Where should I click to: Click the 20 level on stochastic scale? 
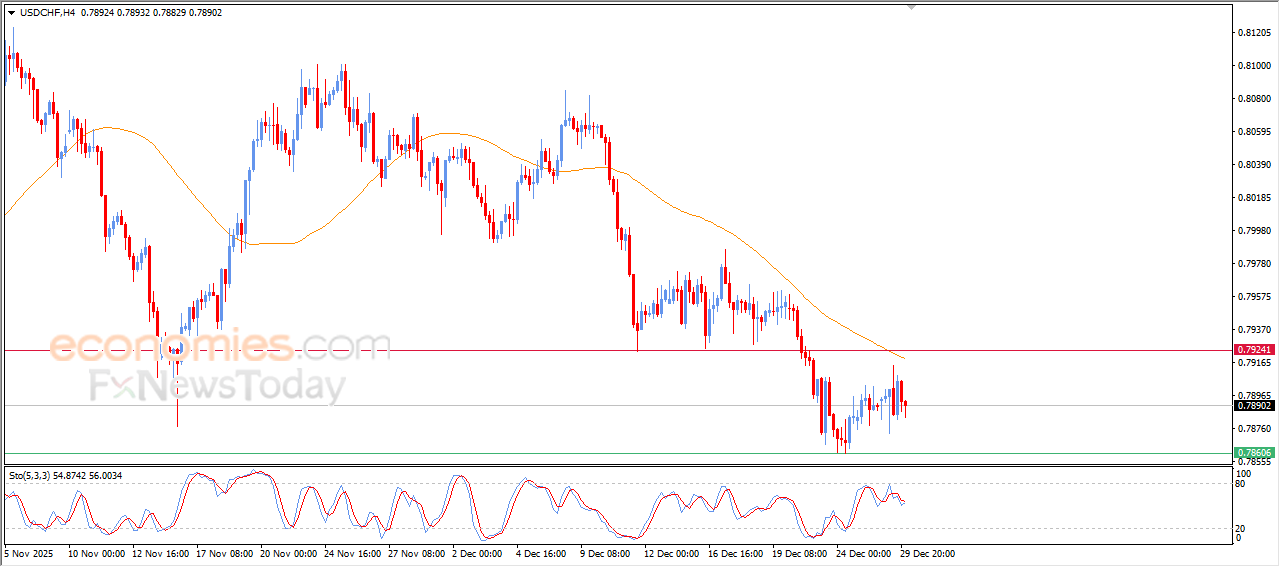pyautogui.click(x=1241, y=528)
